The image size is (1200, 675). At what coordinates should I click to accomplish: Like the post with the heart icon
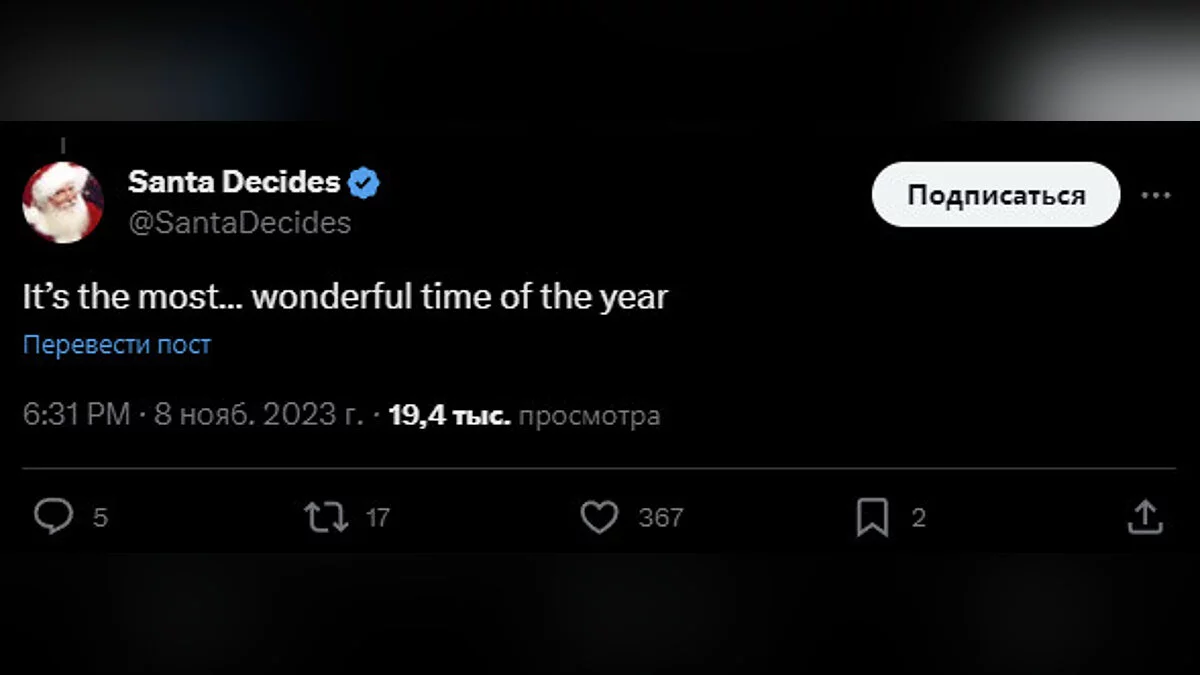coord(599,517)
